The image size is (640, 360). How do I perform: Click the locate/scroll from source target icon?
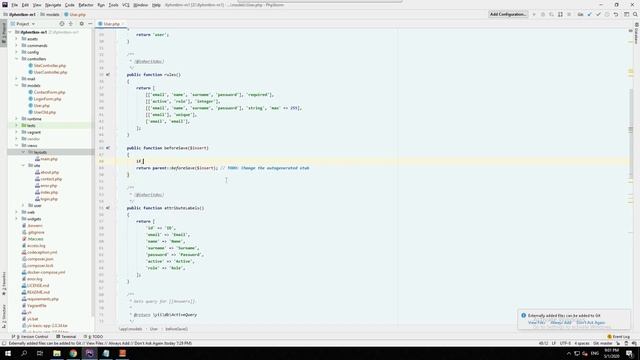pyautogui.click(x=62, y=24)
